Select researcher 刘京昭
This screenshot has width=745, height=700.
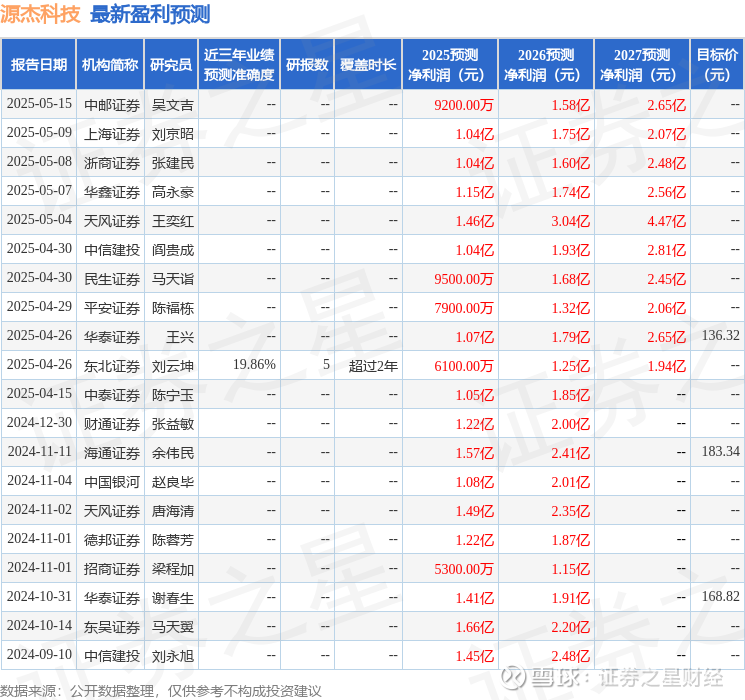pos(172,134)
